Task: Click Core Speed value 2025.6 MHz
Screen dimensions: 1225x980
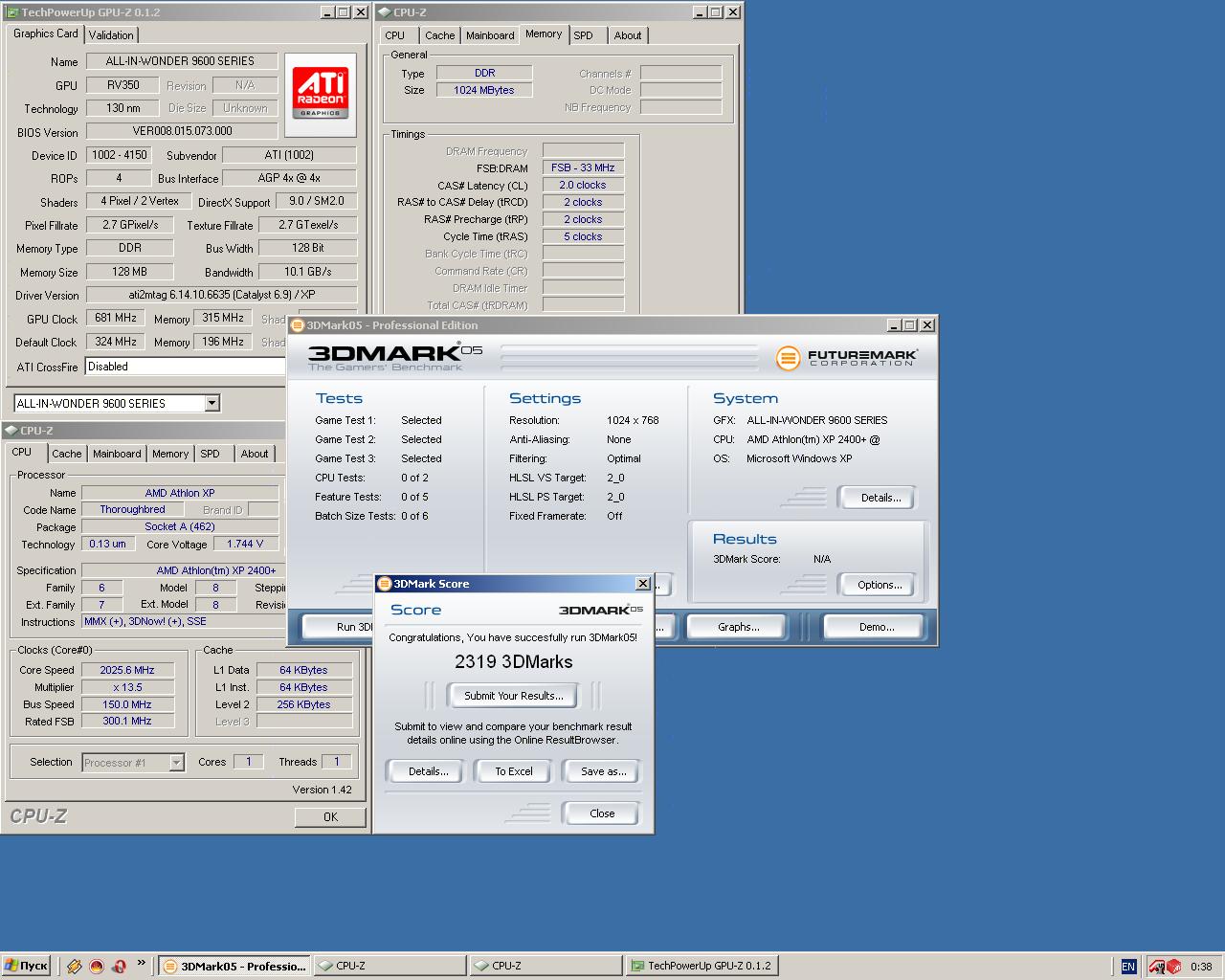Action: [x=127, y=670]
